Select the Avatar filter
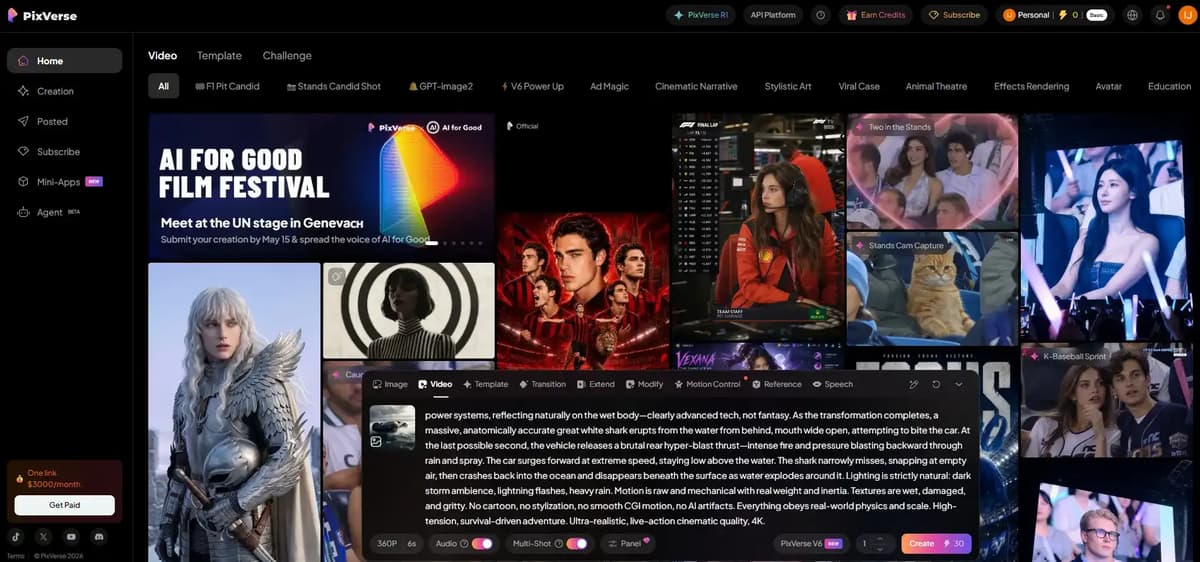The height and width of the screenshot is (562, 1200). pos(1108,86)
